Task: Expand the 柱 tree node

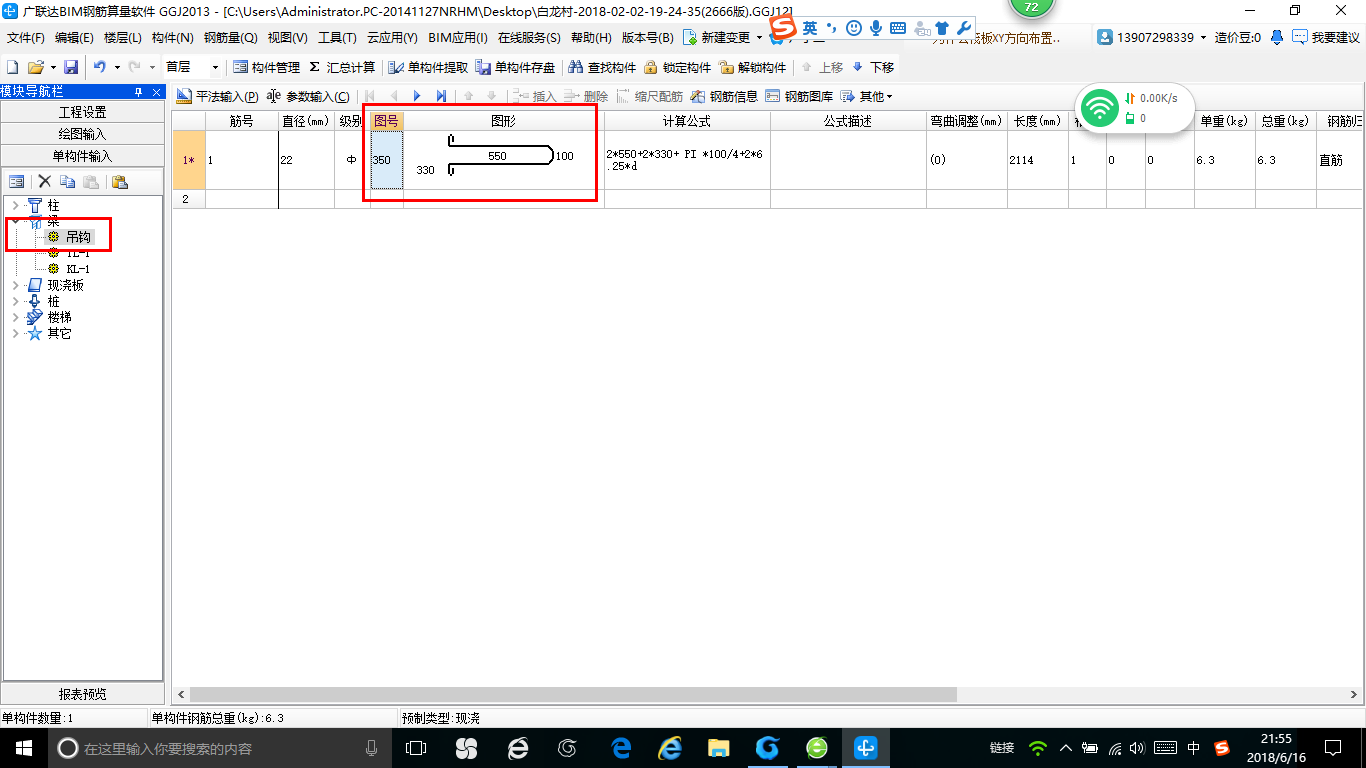Action: (15, 205)
